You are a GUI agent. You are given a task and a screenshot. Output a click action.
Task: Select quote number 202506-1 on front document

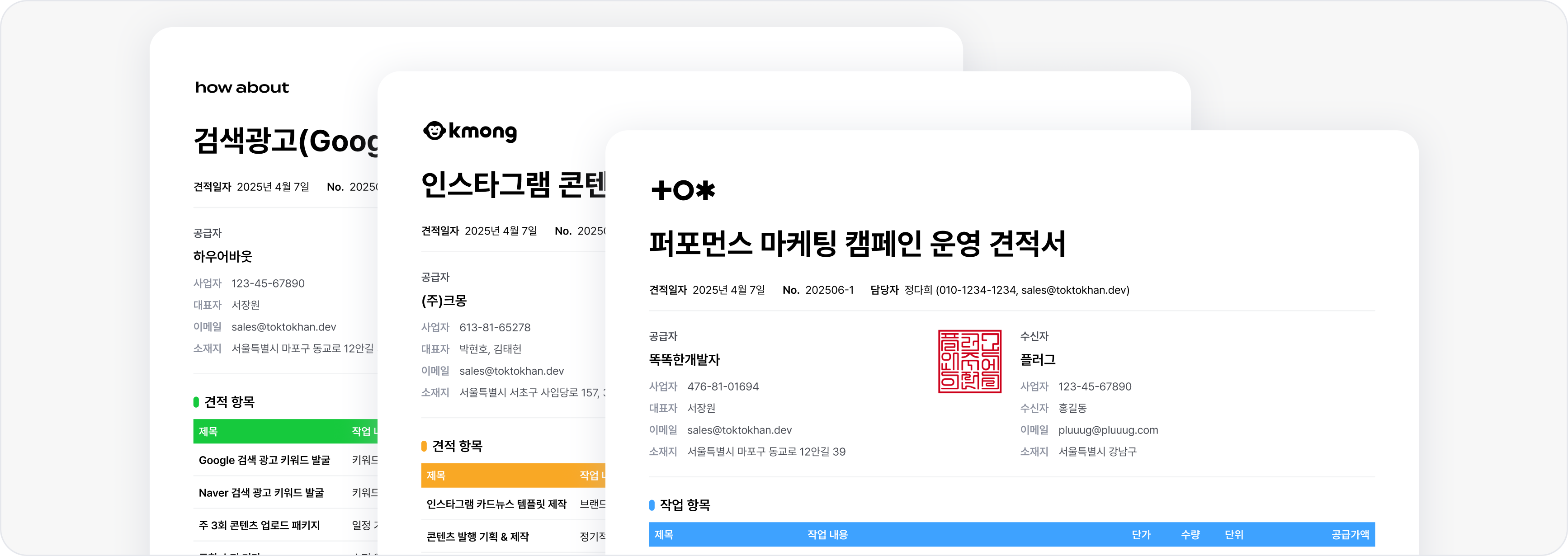(x=829, y=290)
